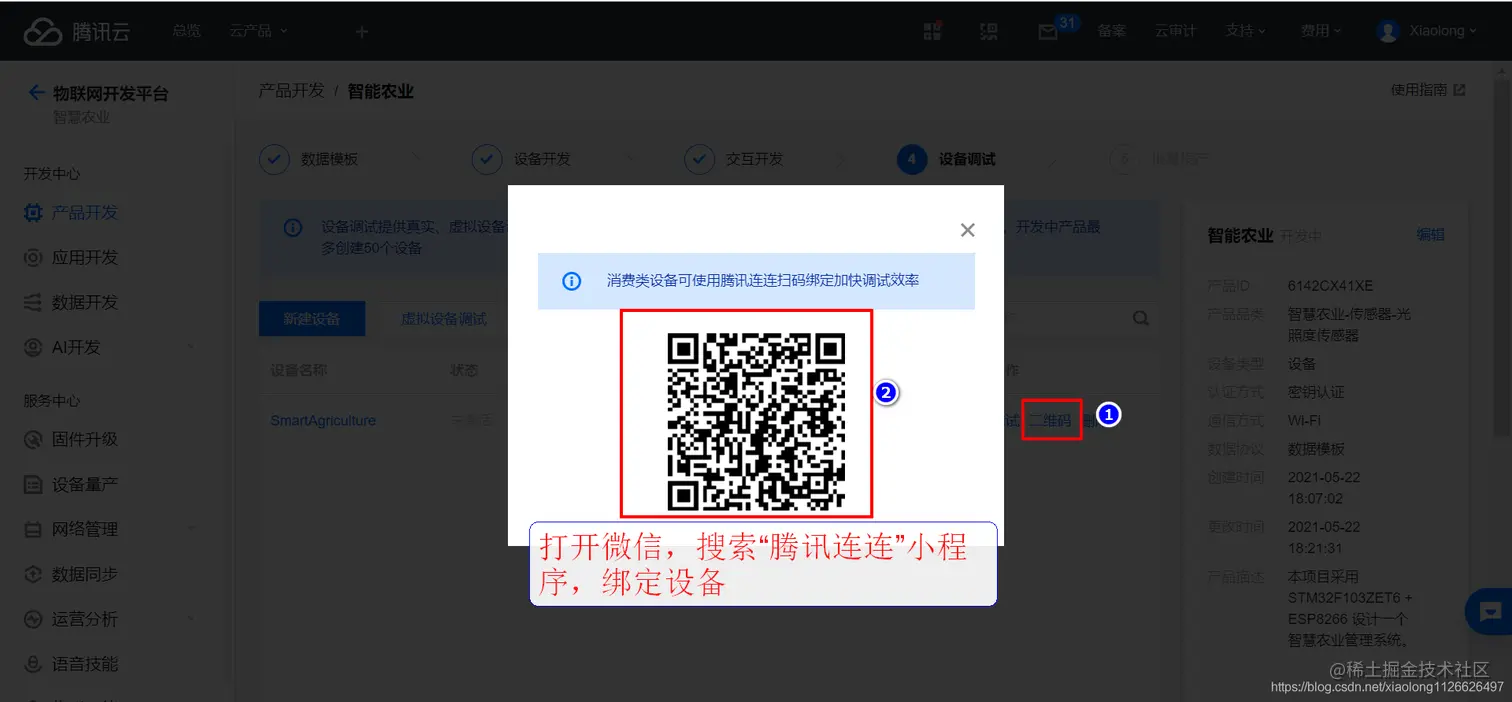This screenshot has width=1512, height=702.
Task: Click the info icon in dialog banner
Action: point(572,281)
